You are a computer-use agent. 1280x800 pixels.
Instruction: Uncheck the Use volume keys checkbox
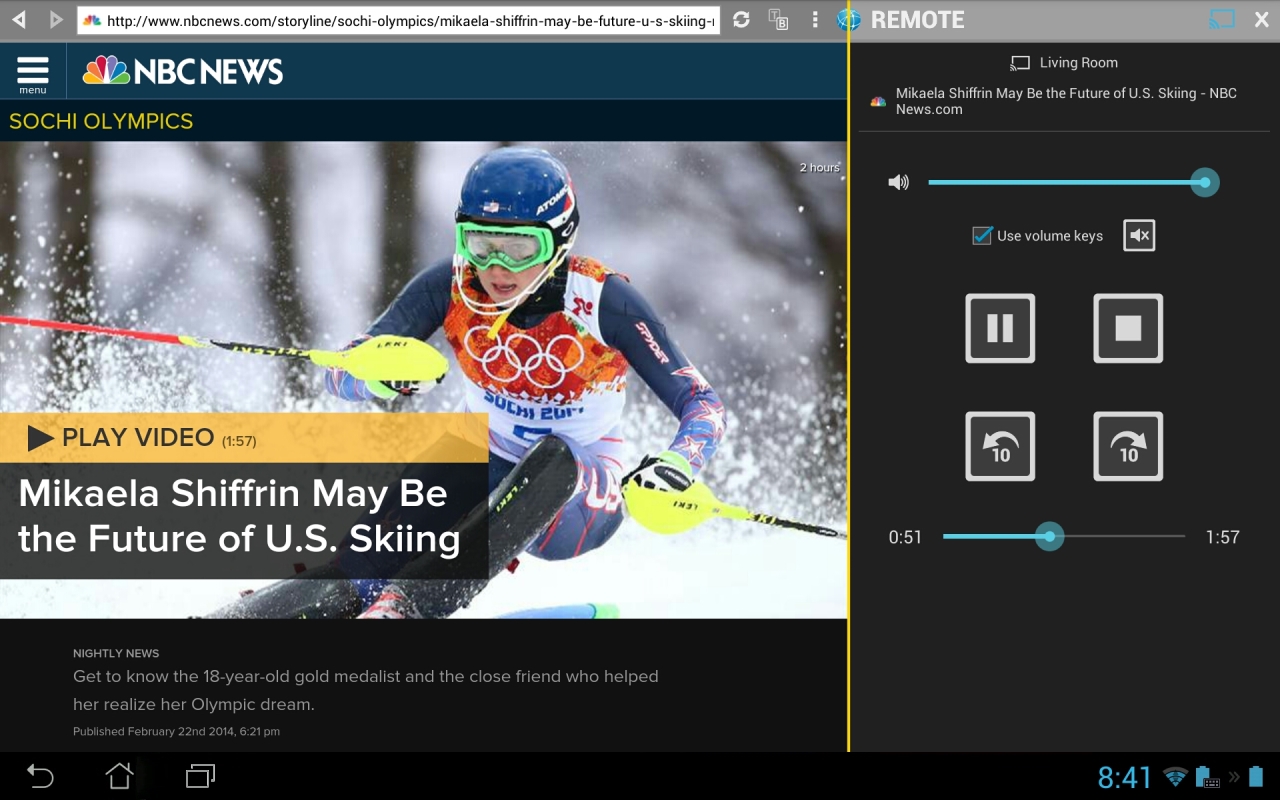click(983, 235)
